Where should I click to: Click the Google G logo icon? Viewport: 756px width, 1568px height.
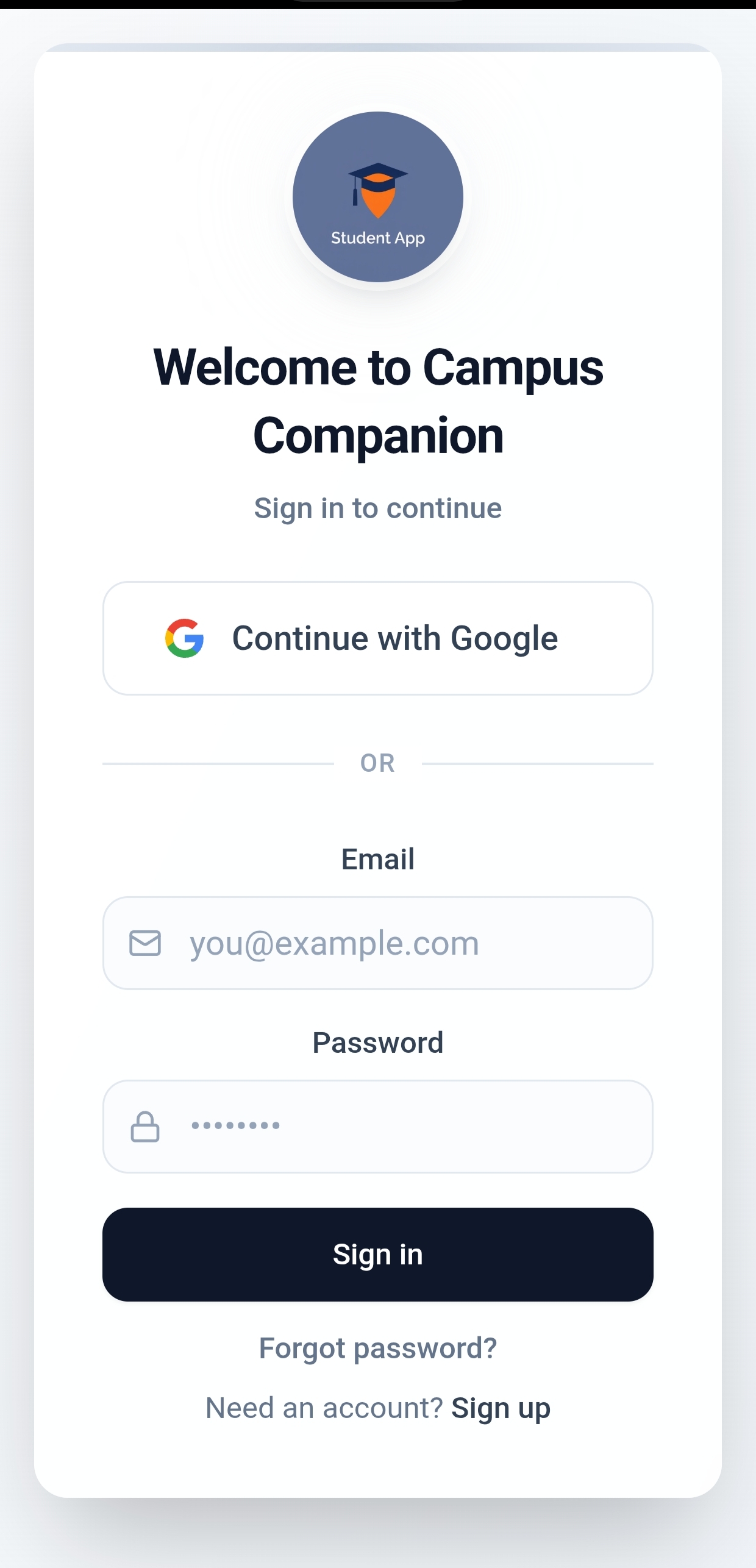[x=184, y=638]
